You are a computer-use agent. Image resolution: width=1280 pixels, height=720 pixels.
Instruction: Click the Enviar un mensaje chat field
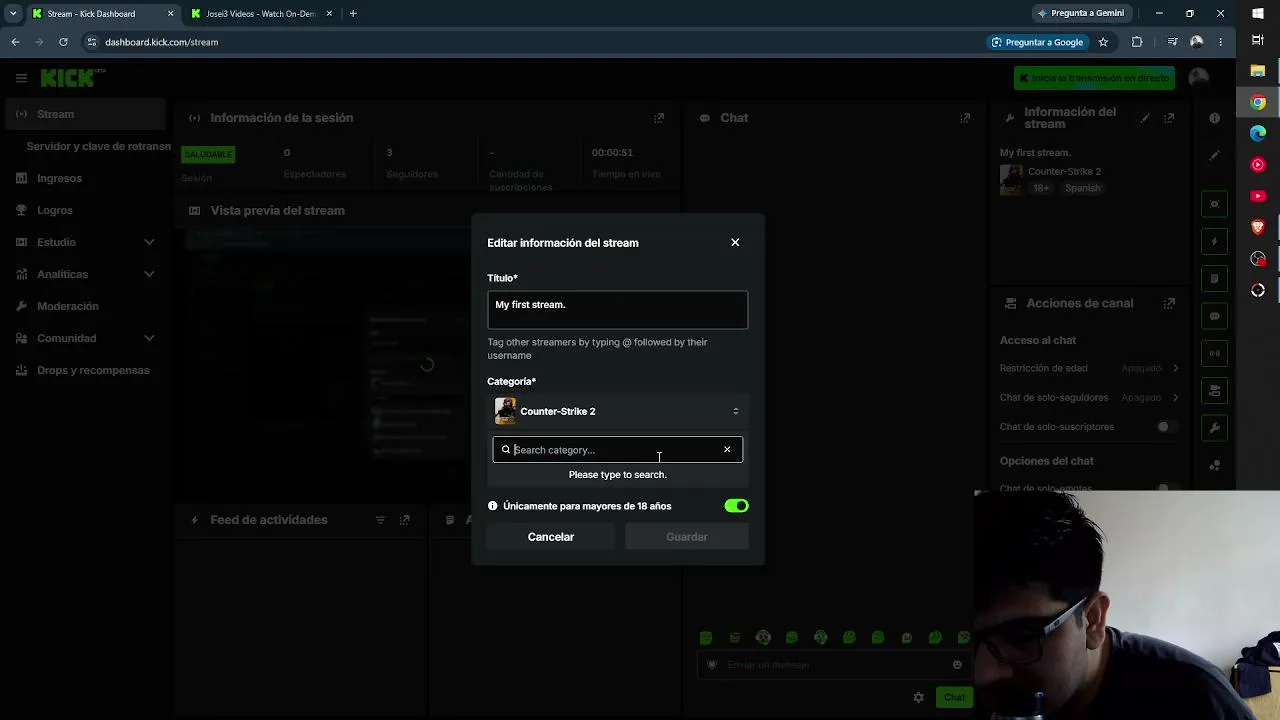click(x=832, y=665)
